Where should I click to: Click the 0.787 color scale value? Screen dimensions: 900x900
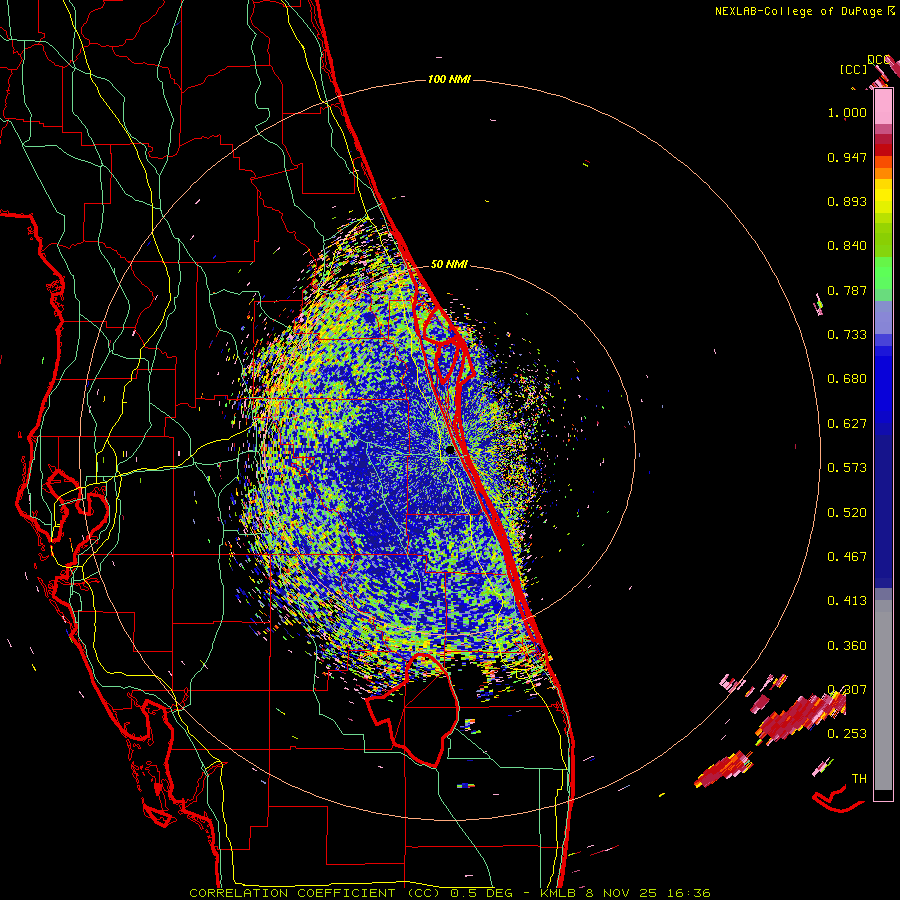coord(847,290)
